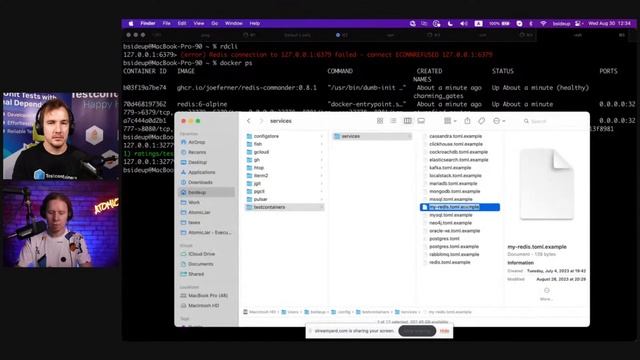640x360 pixels.
Task: Switch Finder to column view
Action: [407, 121]
